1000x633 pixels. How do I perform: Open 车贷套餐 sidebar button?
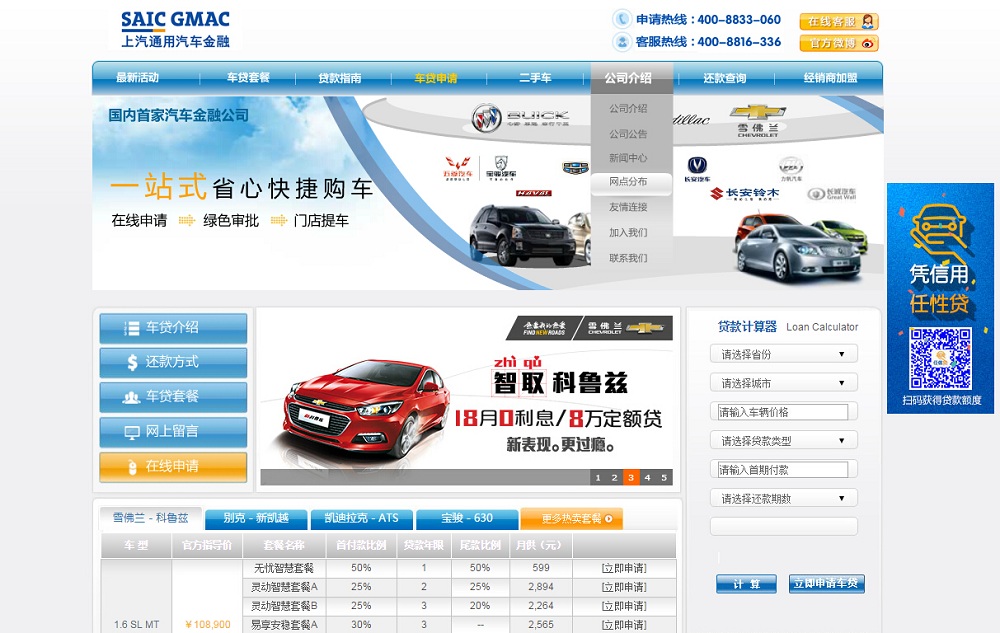173,397
